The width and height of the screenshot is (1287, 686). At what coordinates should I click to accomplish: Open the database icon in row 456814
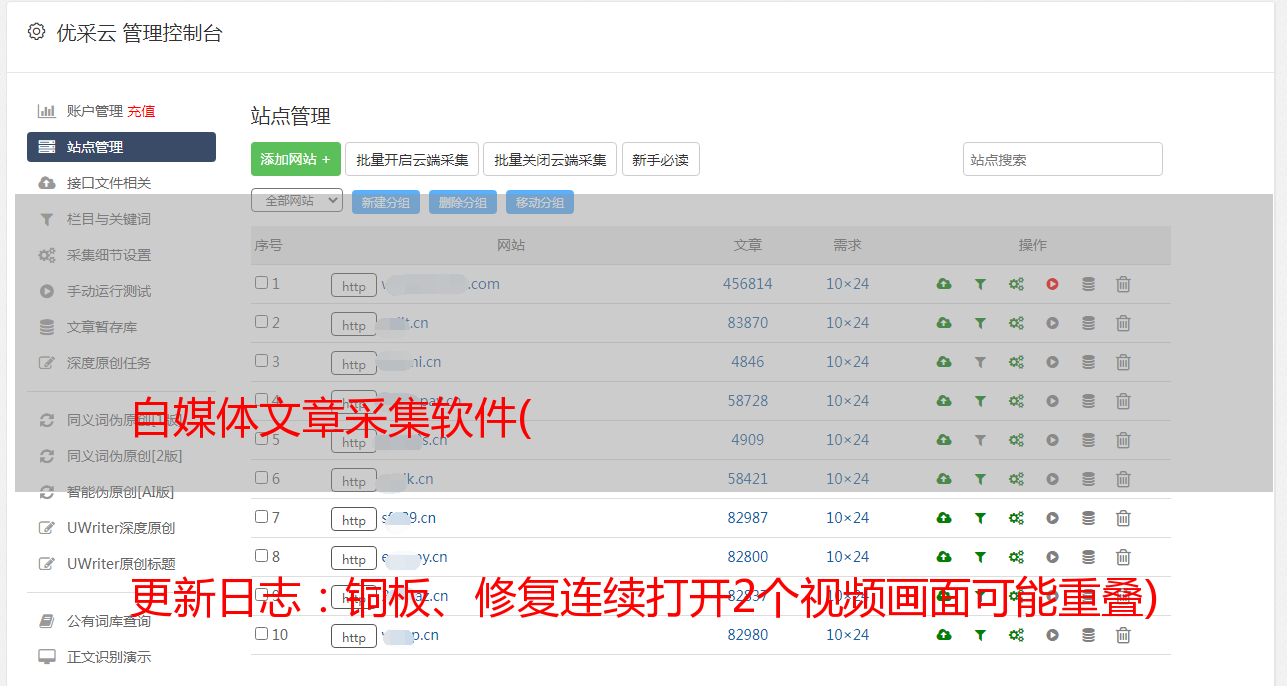click(1088, 284)
